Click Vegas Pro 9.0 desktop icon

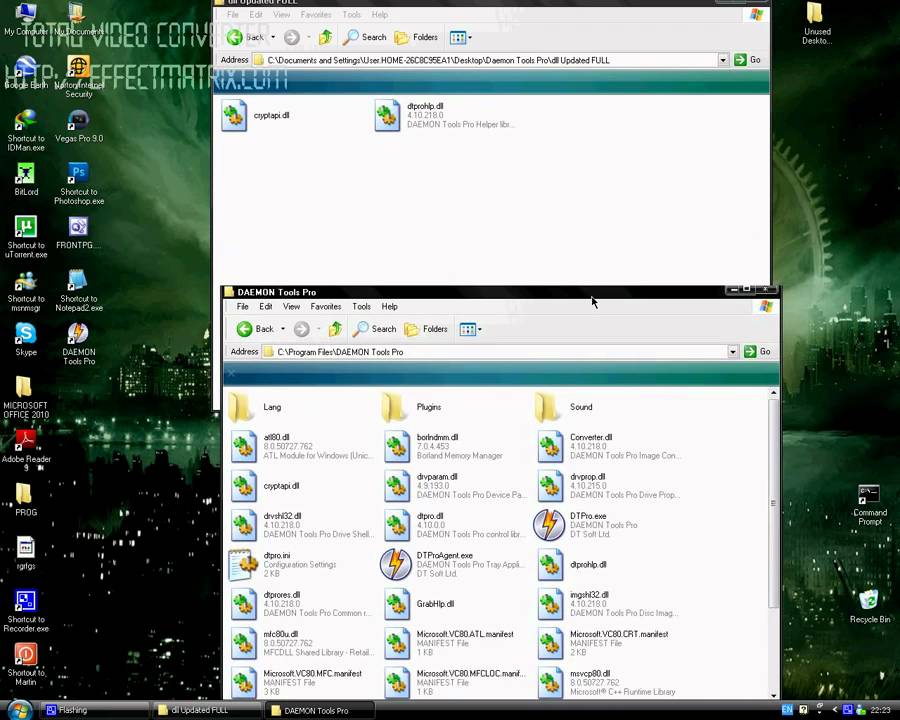click(79, 125)
